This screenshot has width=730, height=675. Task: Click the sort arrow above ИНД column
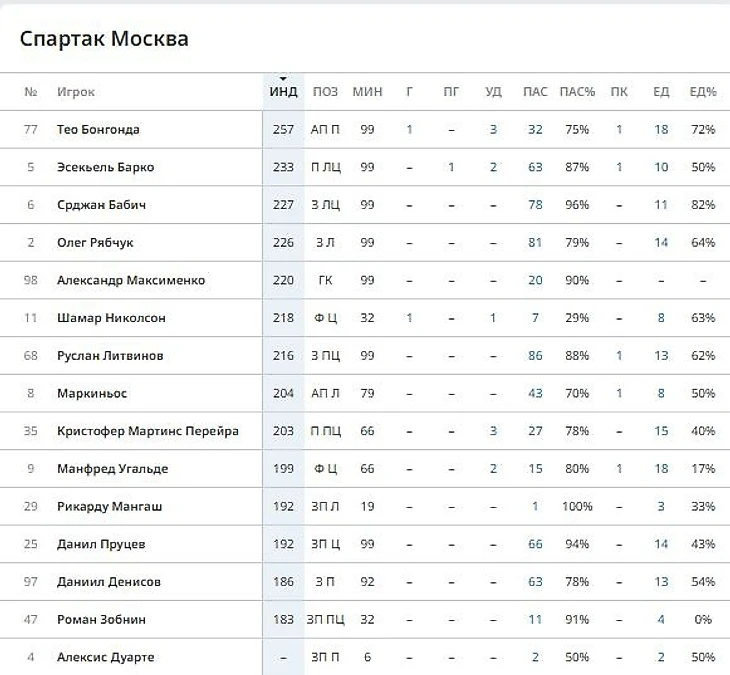tap(283, 79)
